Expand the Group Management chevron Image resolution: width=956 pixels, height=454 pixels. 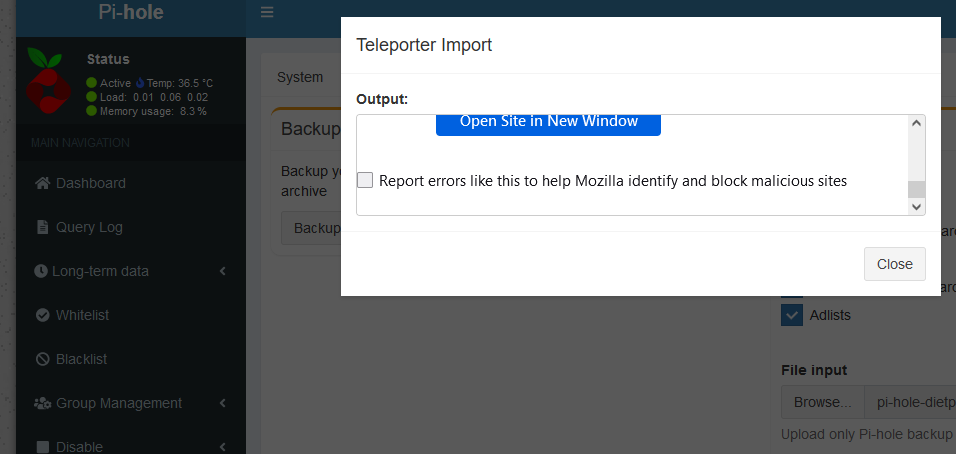click(223, 403)
